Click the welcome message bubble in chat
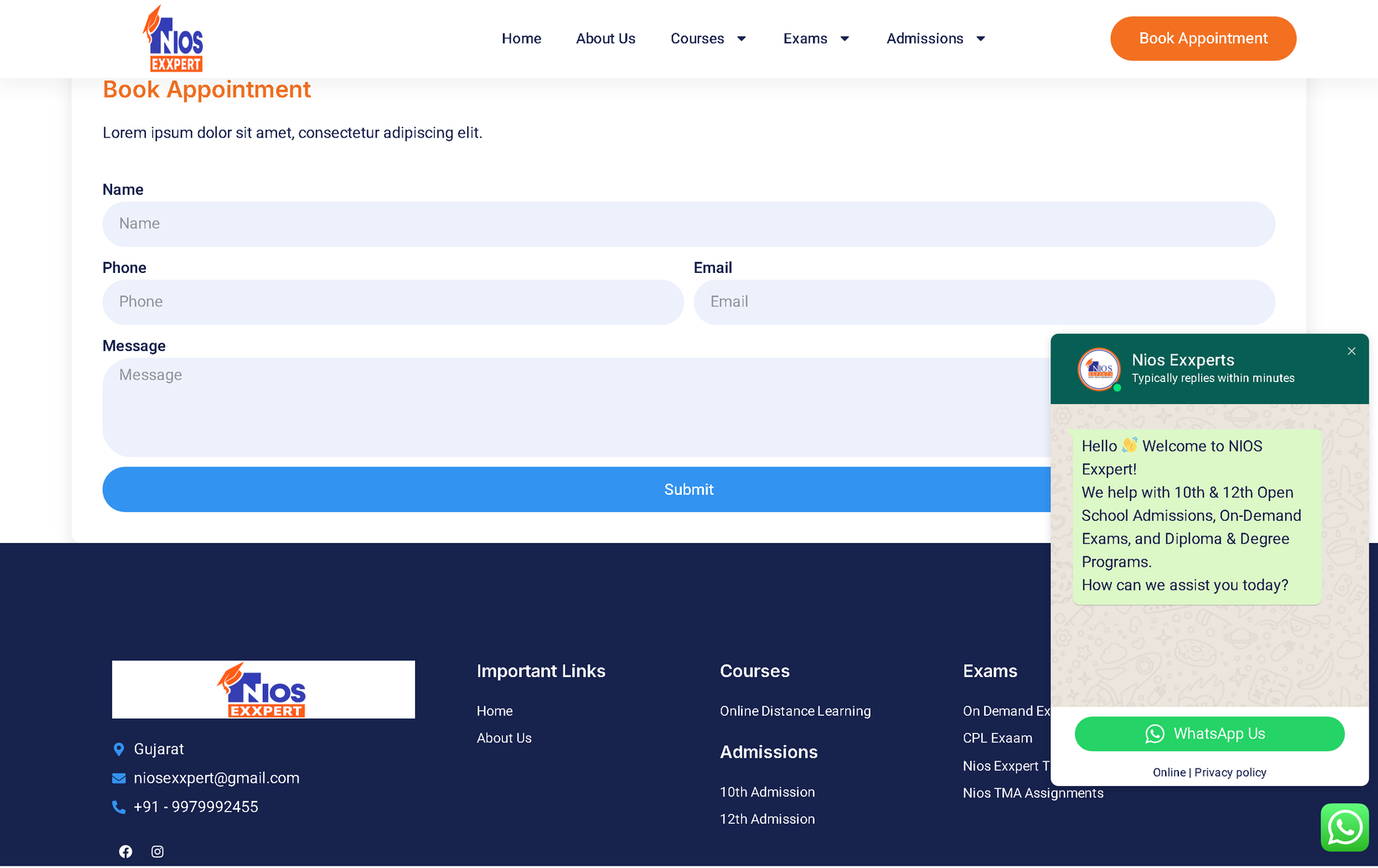 point(1196,517)
